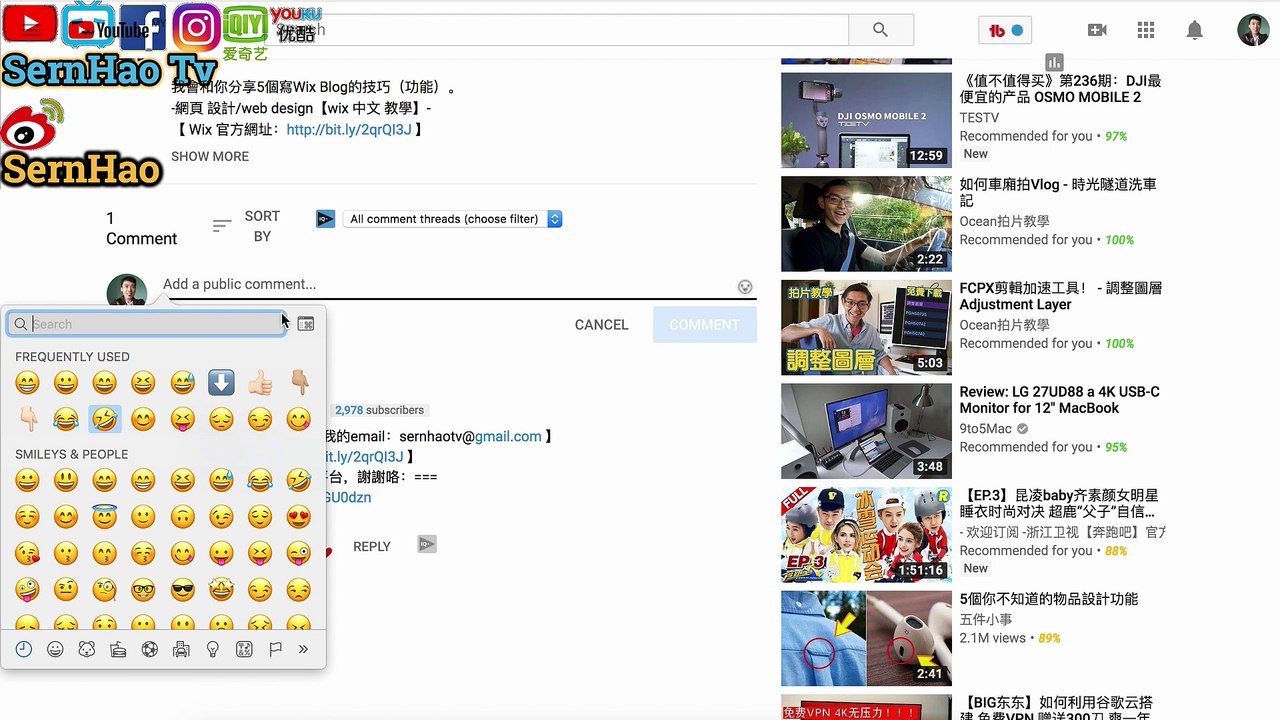Open the All comment threads filter dropdown
This screenshot has height=720, width=1280.
[453, 219]
